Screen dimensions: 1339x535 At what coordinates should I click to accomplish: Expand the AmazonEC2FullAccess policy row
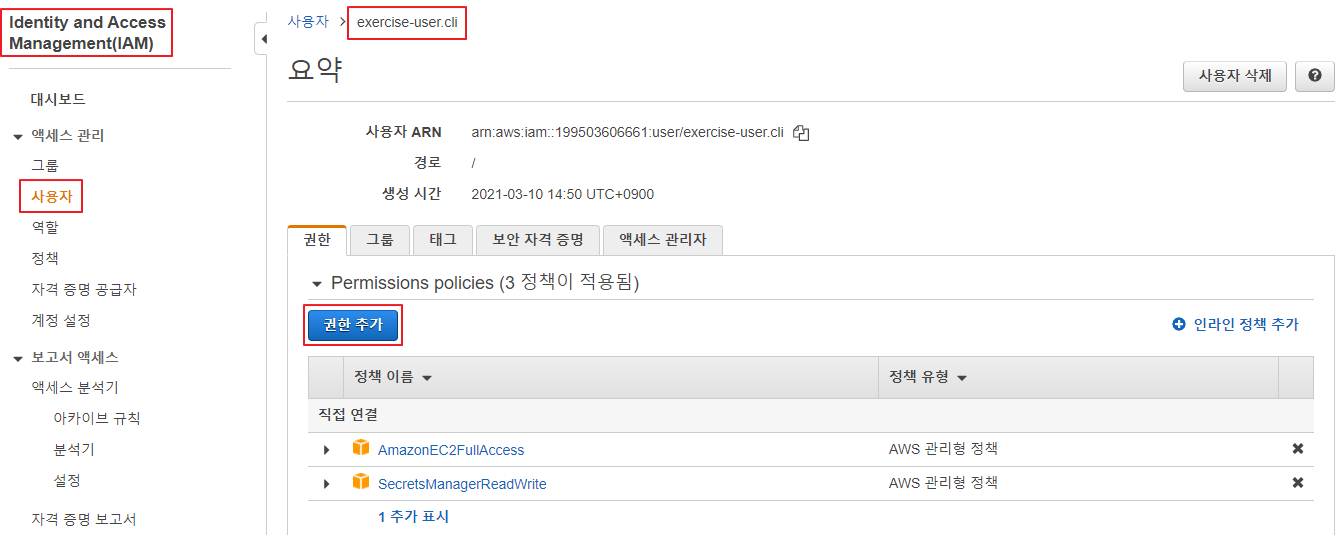point(326,450)
